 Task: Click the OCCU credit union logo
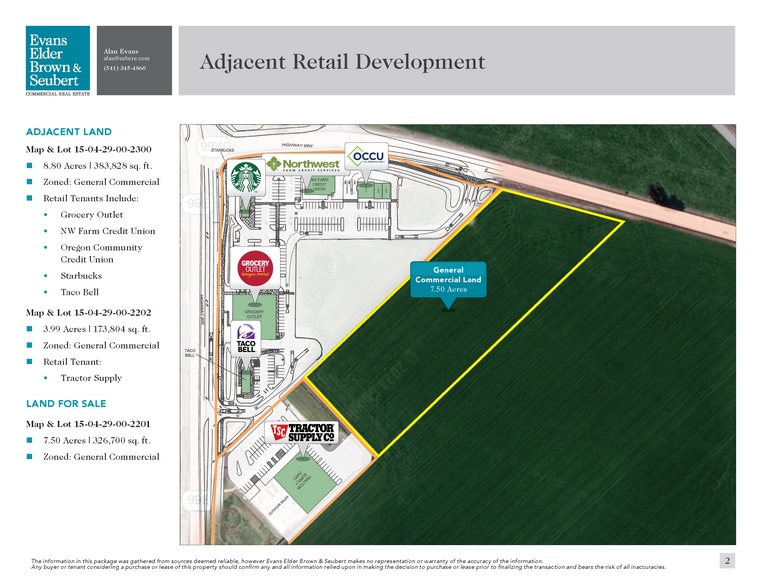pos(365,158)
